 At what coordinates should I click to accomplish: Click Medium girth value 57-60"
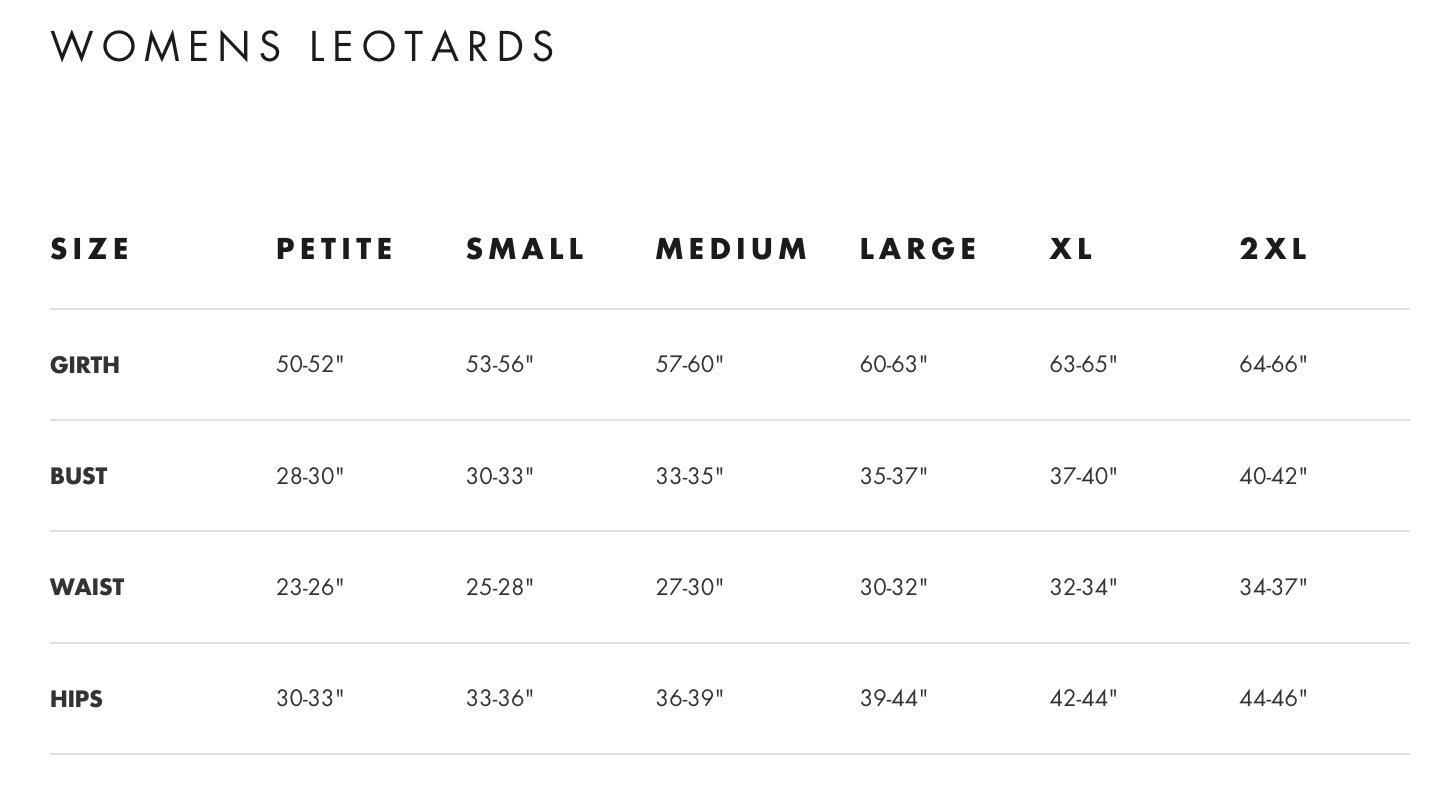pyautogui.click(x=689, y=364)
